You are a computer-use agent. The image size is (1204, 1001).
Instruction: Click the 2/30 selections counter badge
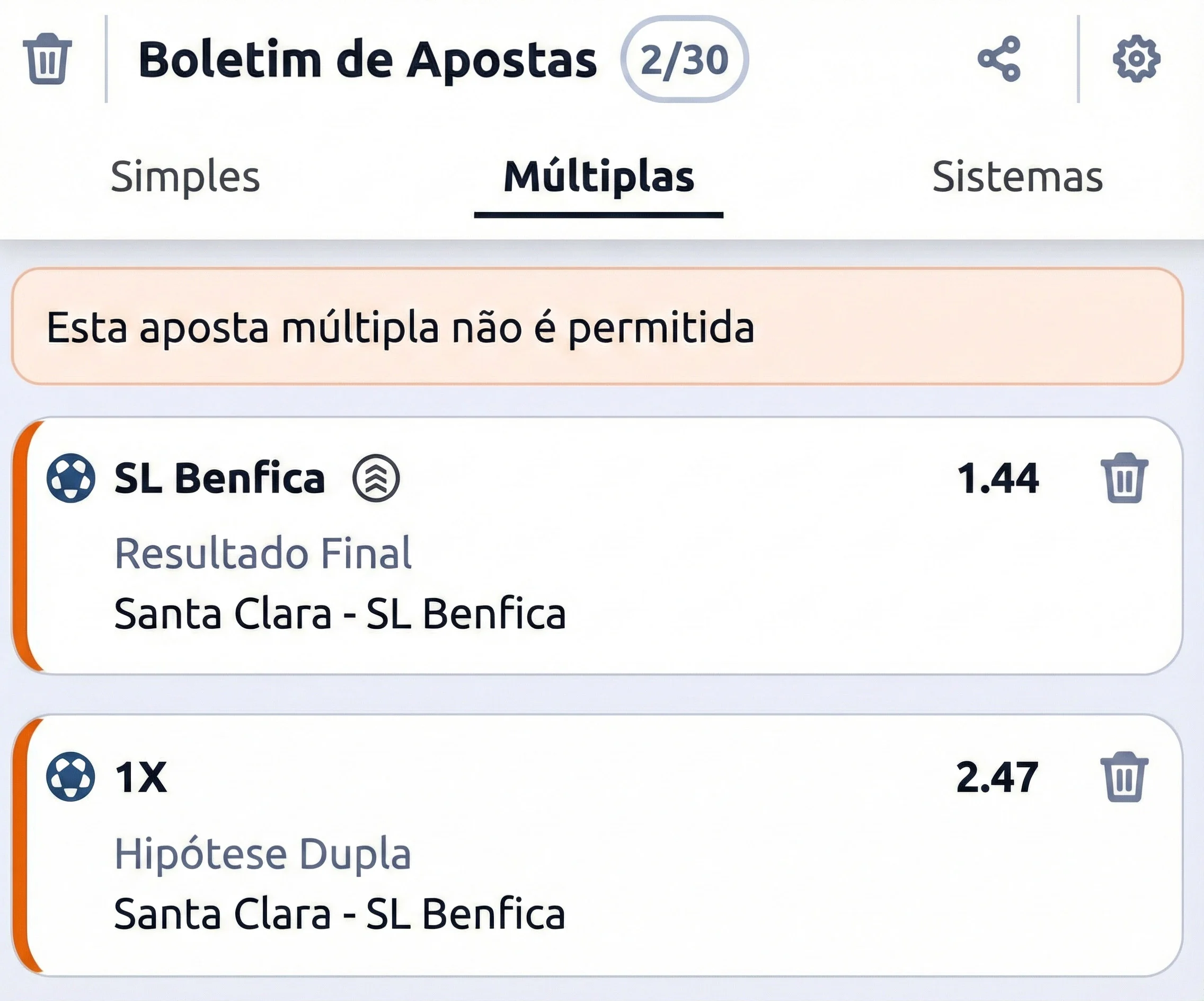(x=684, y=60)
